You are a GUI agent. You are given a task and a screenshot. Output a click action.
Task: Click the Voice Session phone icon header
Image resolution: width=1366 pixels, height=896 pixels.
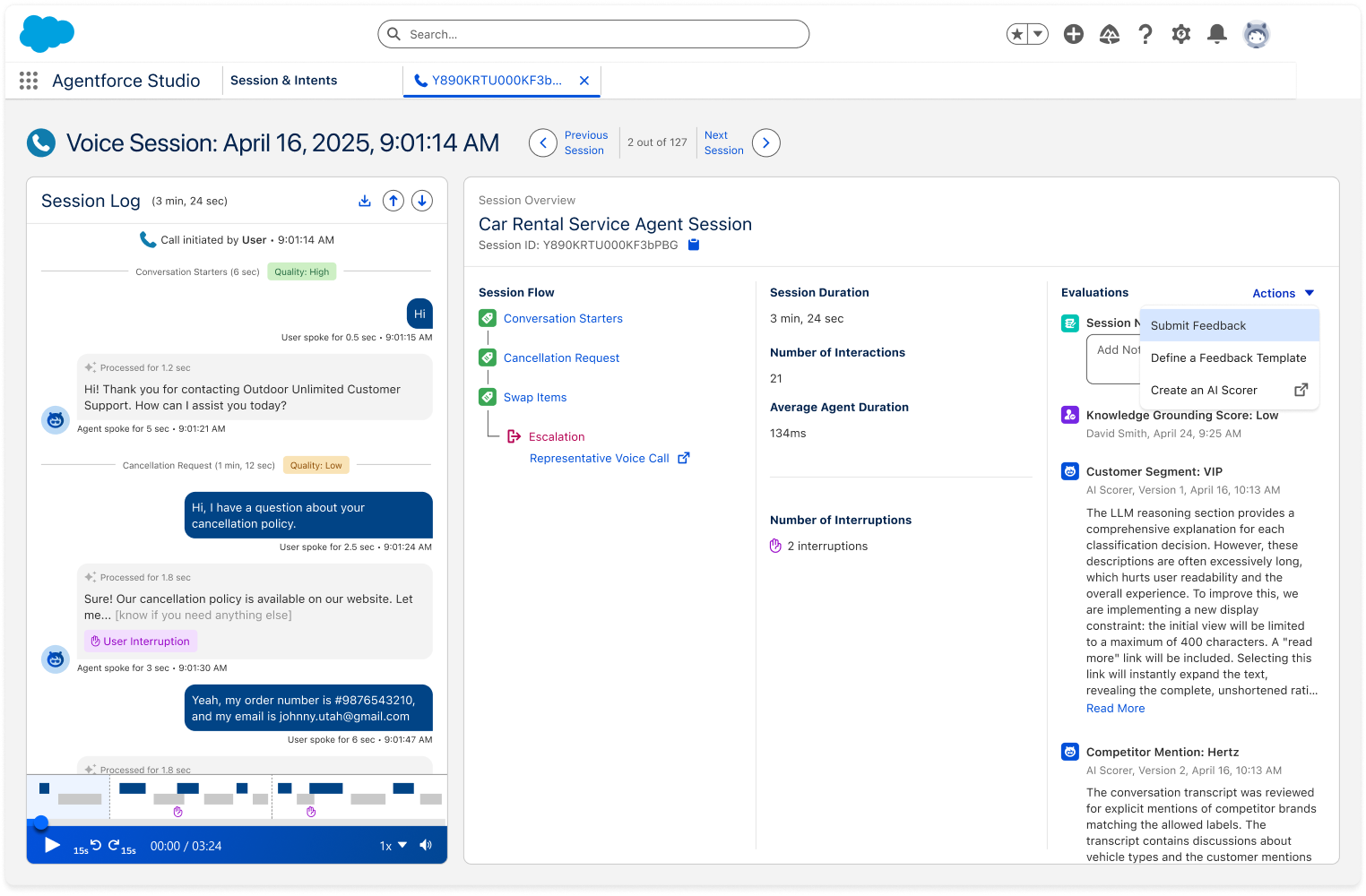point(41,142)
